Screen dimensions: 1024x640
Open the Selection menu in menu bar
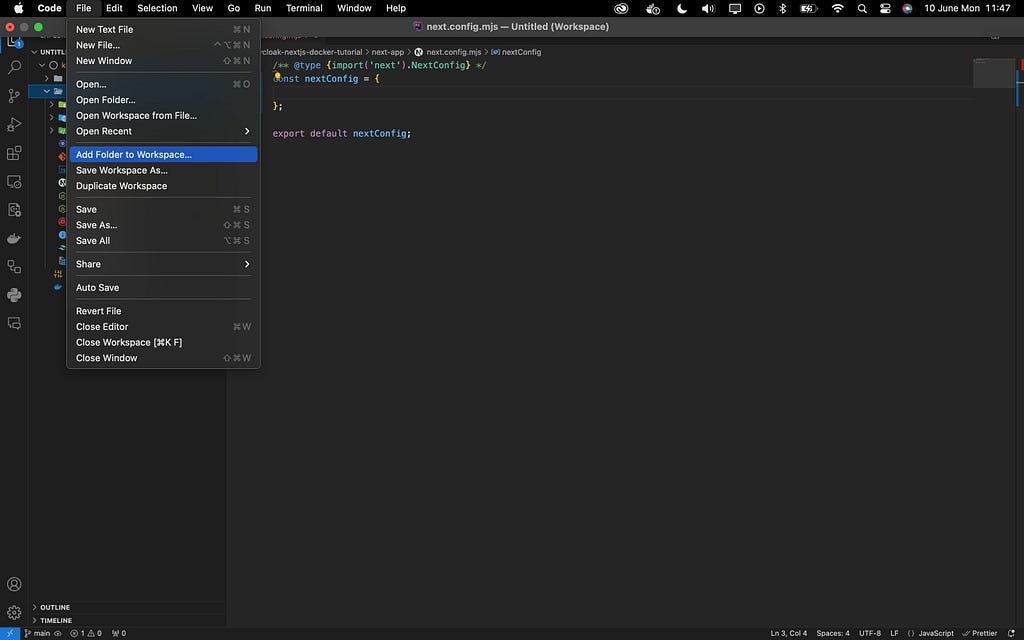[157, 8]
